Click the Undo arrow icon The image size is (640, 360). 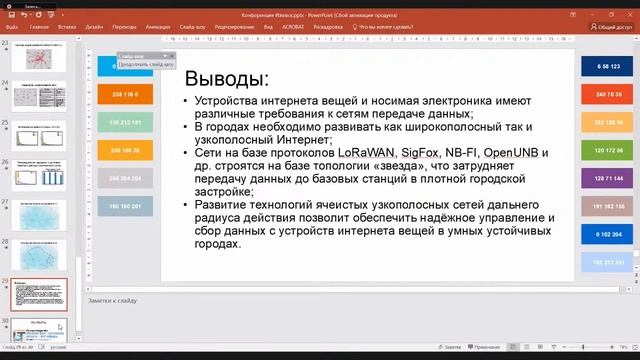(24, 15)
